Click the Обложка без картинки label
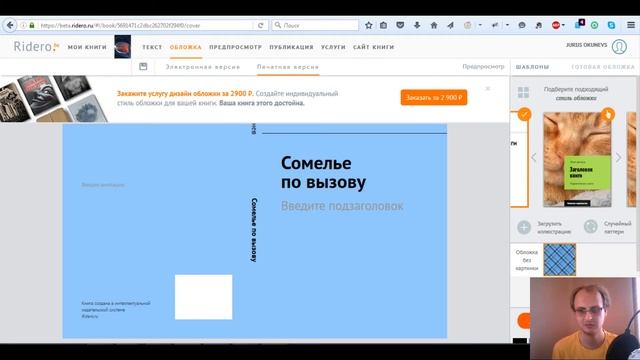 coord(527,260)
